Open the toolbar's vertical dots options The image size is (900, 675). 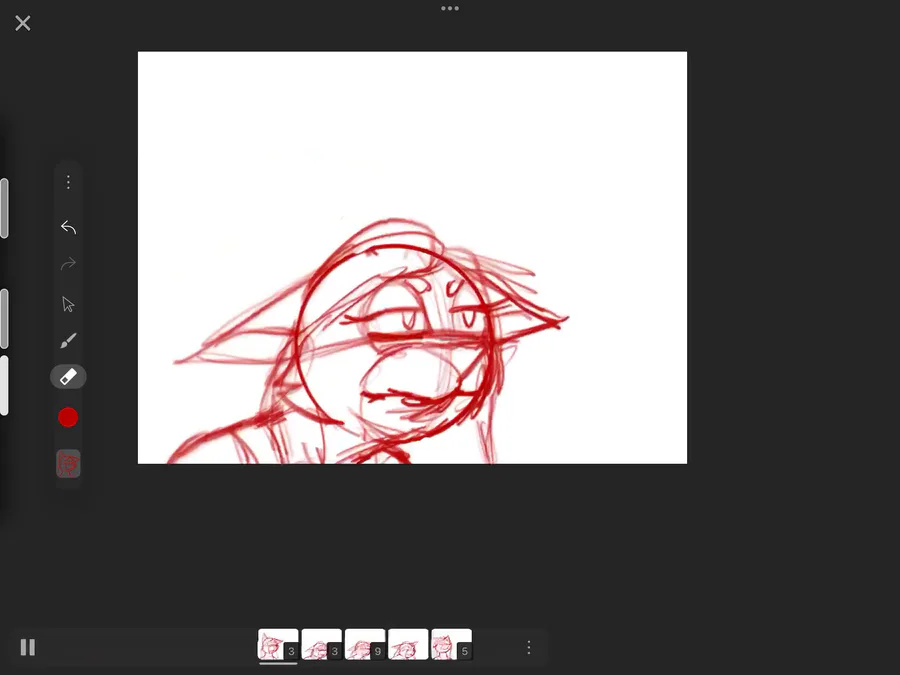pos(68,183)
